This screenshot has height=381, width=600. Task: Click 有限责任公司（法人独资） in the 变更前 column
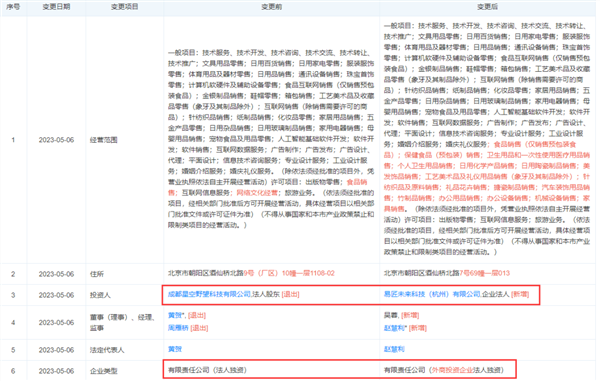click(x=207, y=370)
